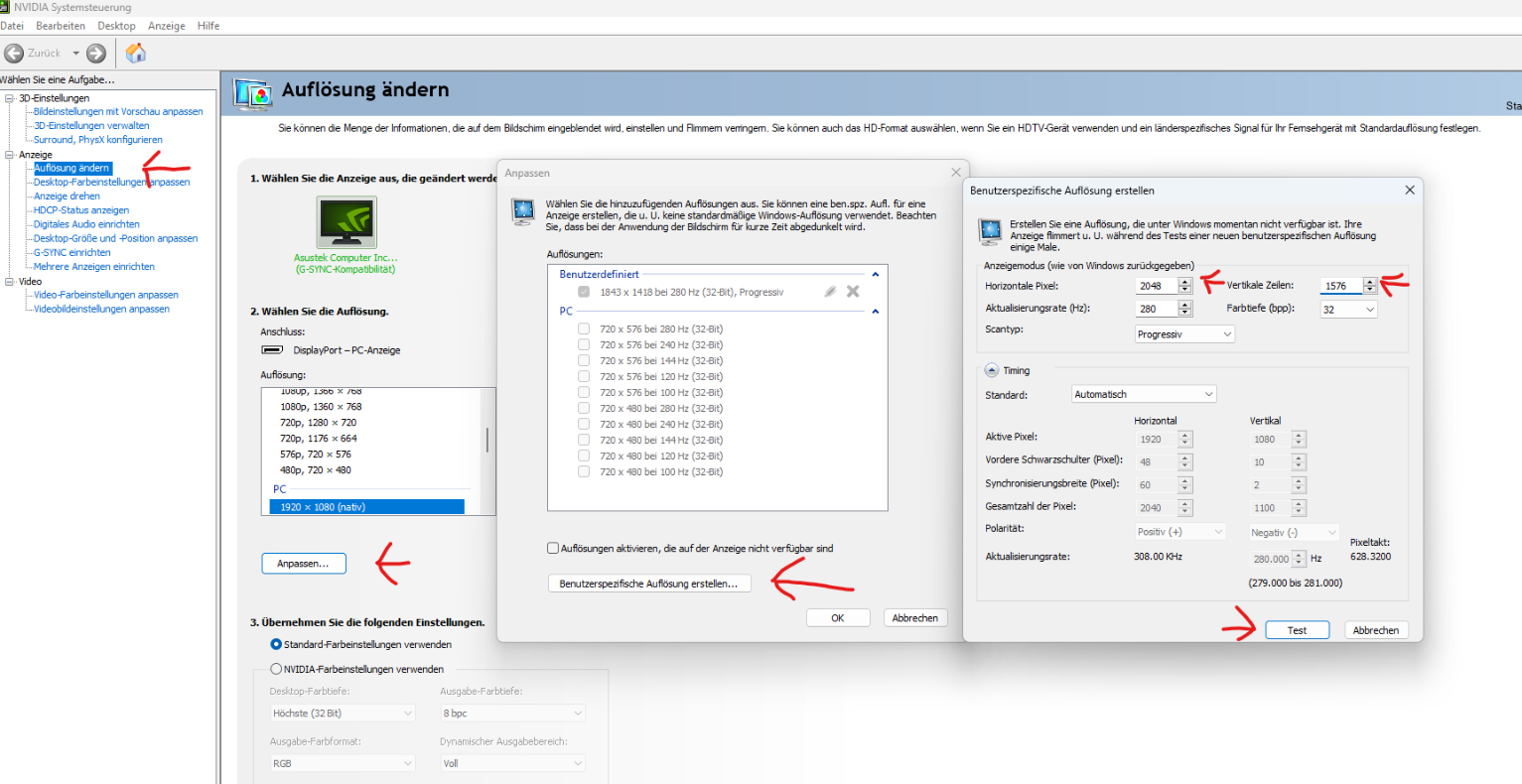Screen dimensions: 1522x784
Task: Open Mehrere Anzeigen einrichten
Action: click(94, 267)
